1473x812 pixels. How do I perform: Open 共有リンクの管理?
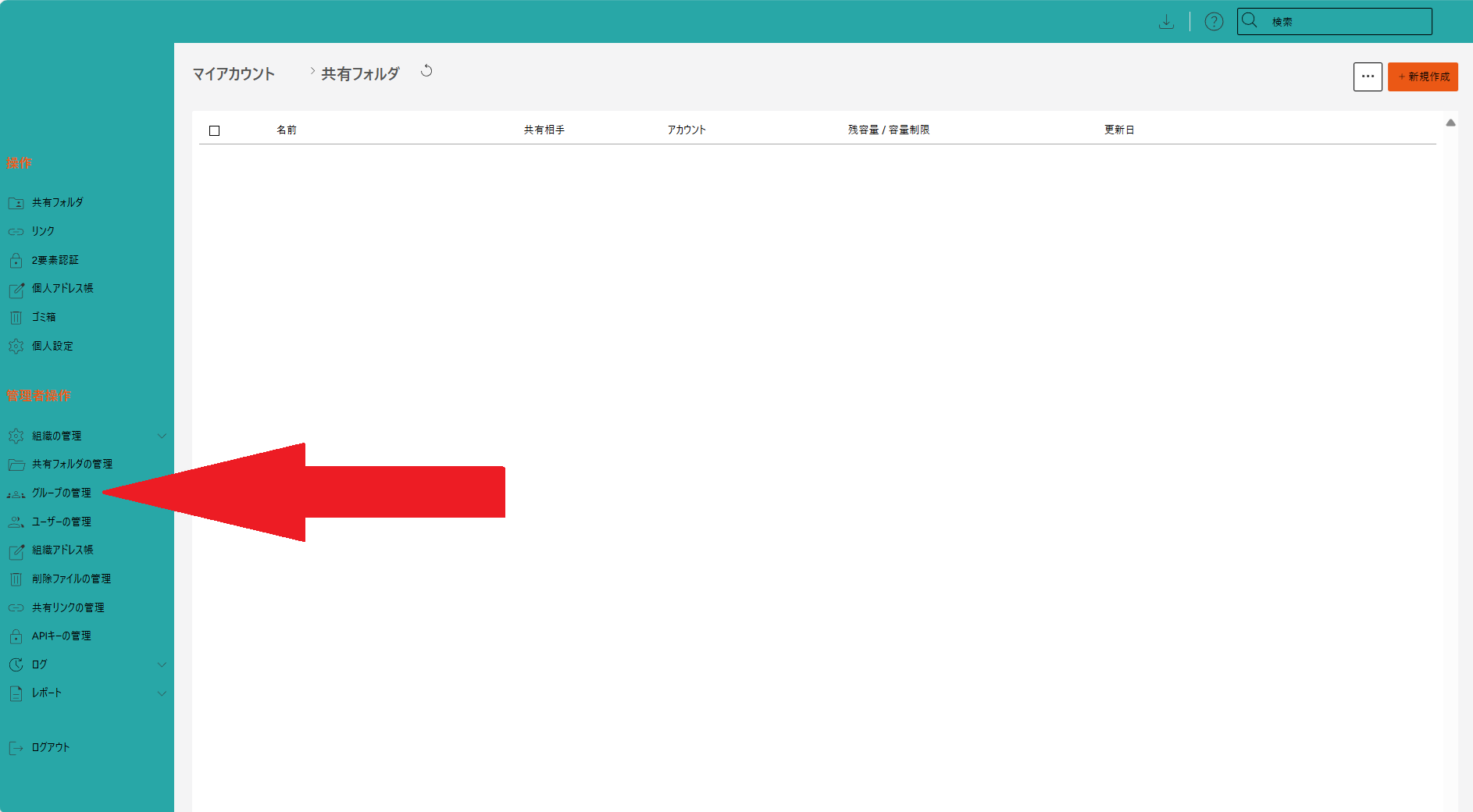pos(68,607)
